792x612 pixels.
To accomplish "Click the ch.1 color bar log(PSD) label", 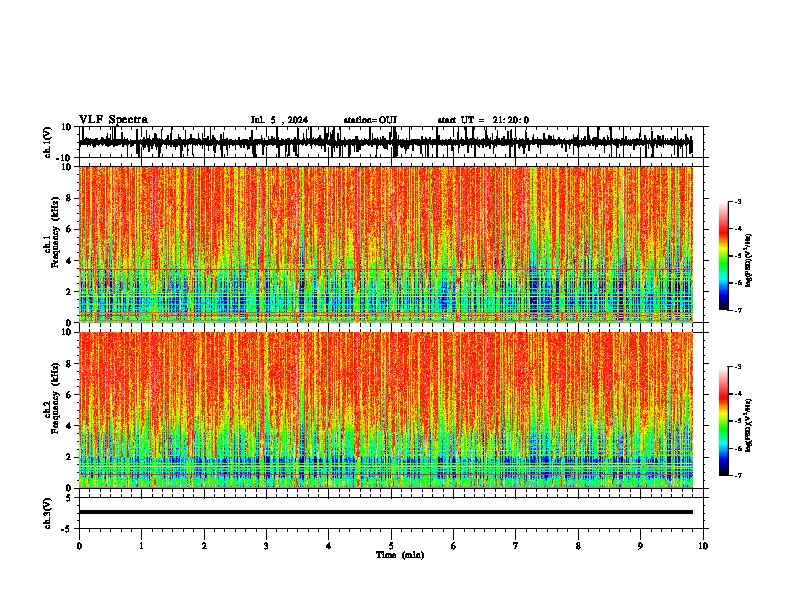I will [749, 260].
